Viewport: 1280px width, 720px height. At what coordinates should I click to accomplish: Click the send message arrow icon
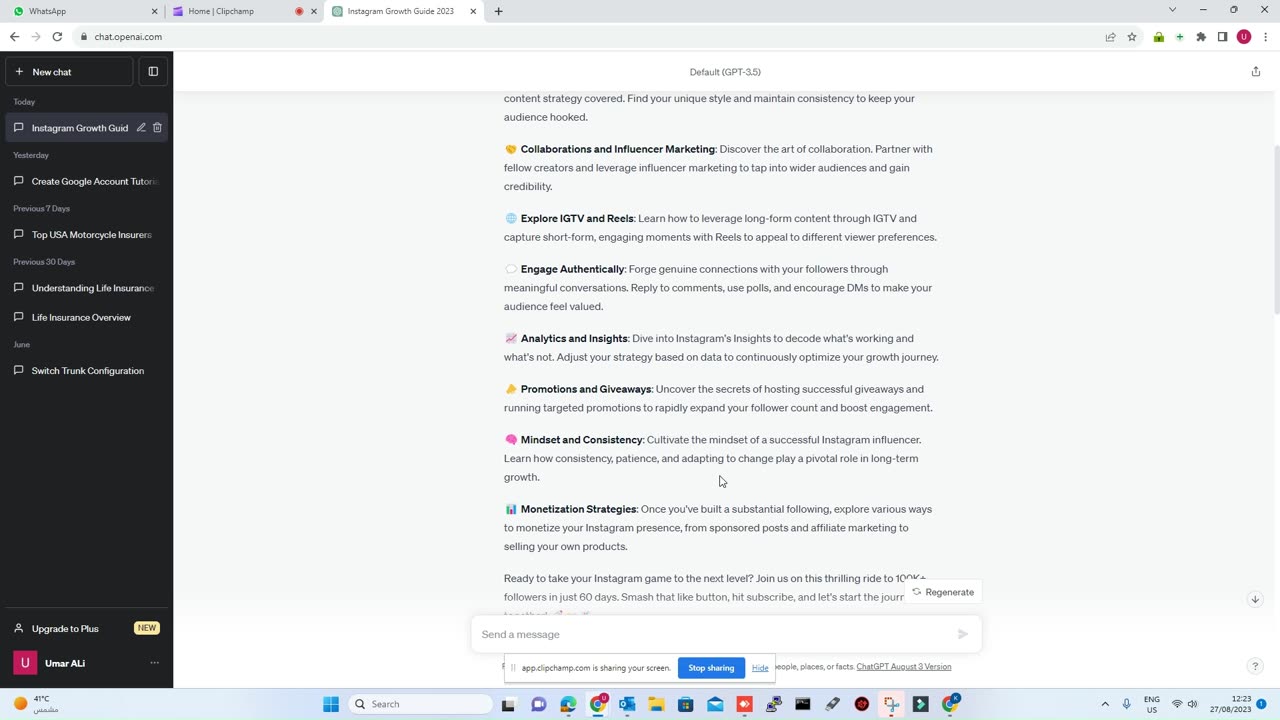[963, 634]
